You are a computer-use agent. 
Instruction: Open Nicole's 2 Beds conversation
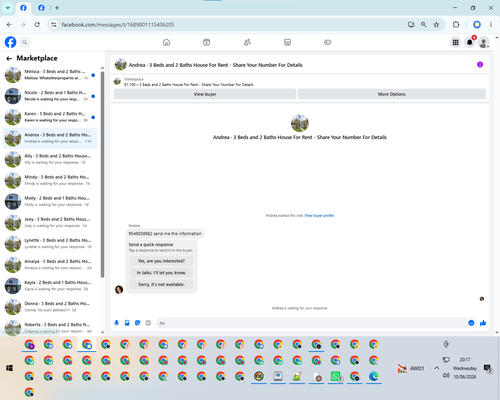[50, 96]
